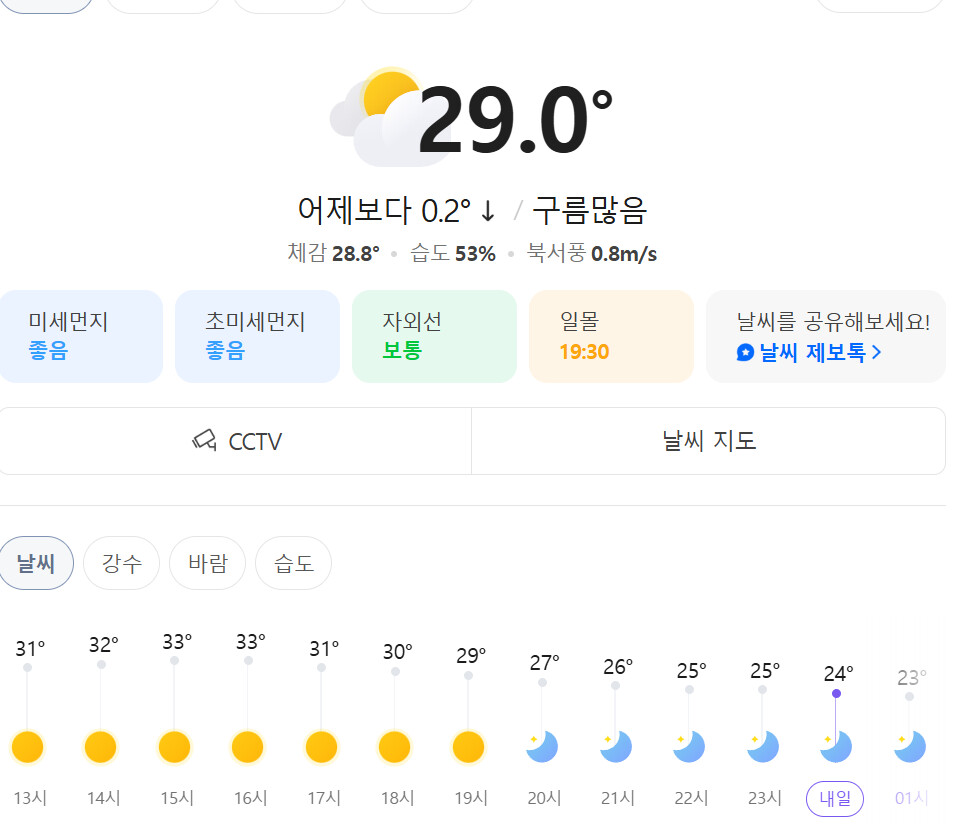Switch to the 습도 tab

(x=293, y=563)
